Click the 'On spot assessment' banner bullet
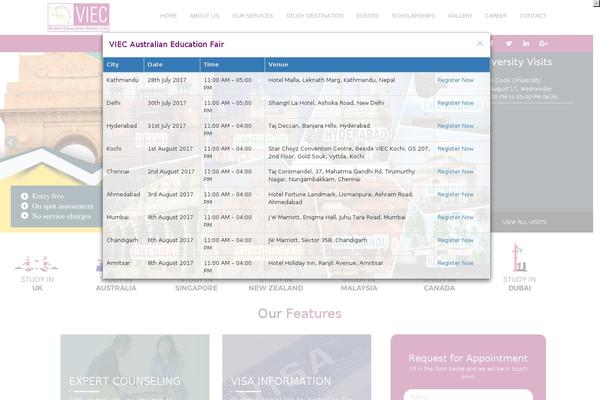Viewport: 600px width, 400px height. (63, 206)
